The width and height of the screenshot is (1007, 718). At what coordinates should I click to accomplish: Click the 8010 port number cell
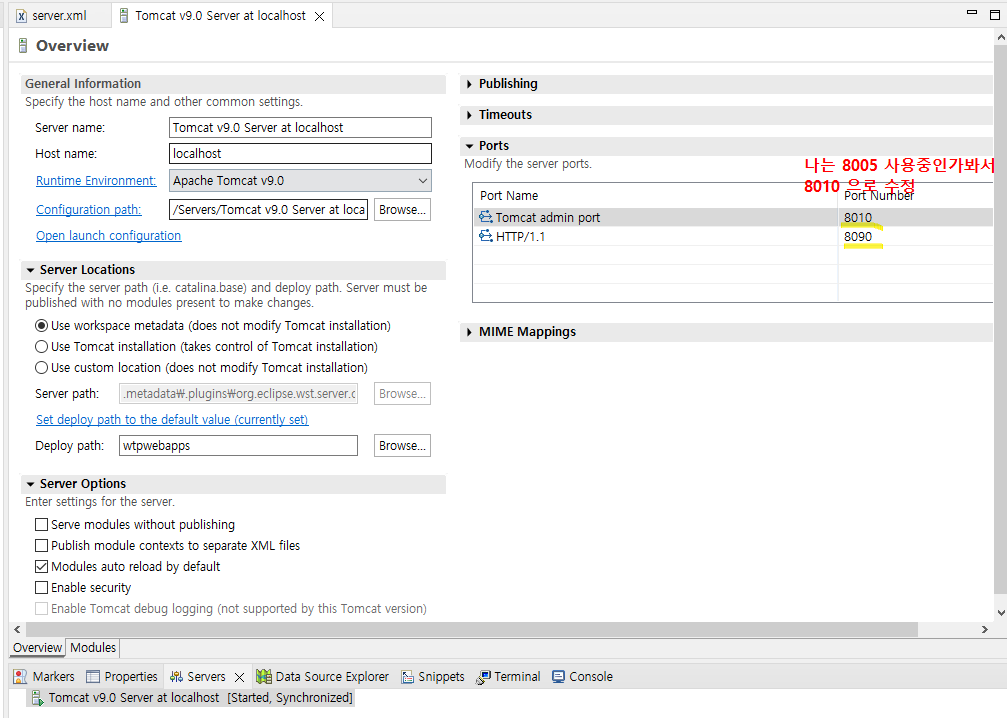(858, 217)
